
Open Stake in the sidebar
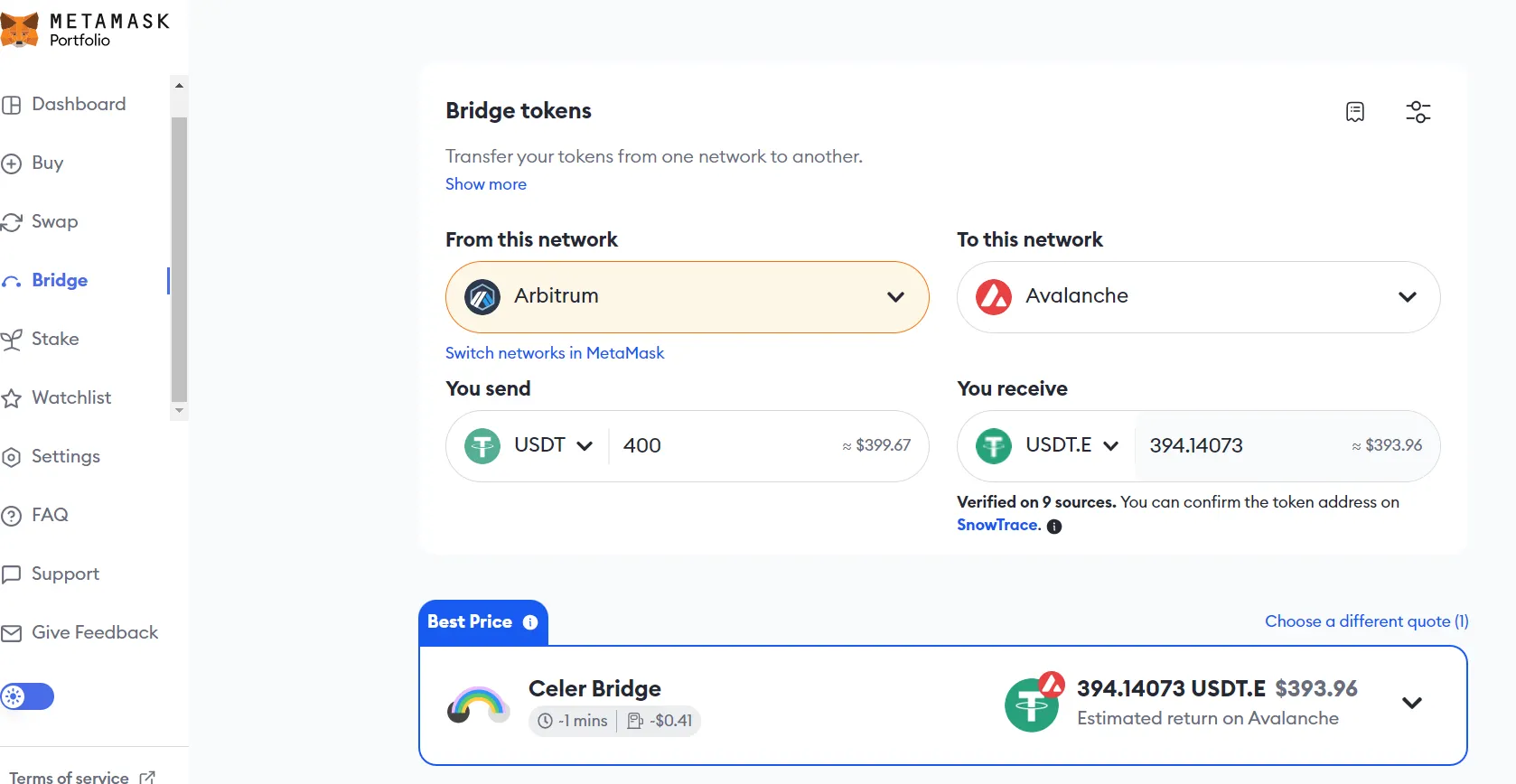point(54,340)
